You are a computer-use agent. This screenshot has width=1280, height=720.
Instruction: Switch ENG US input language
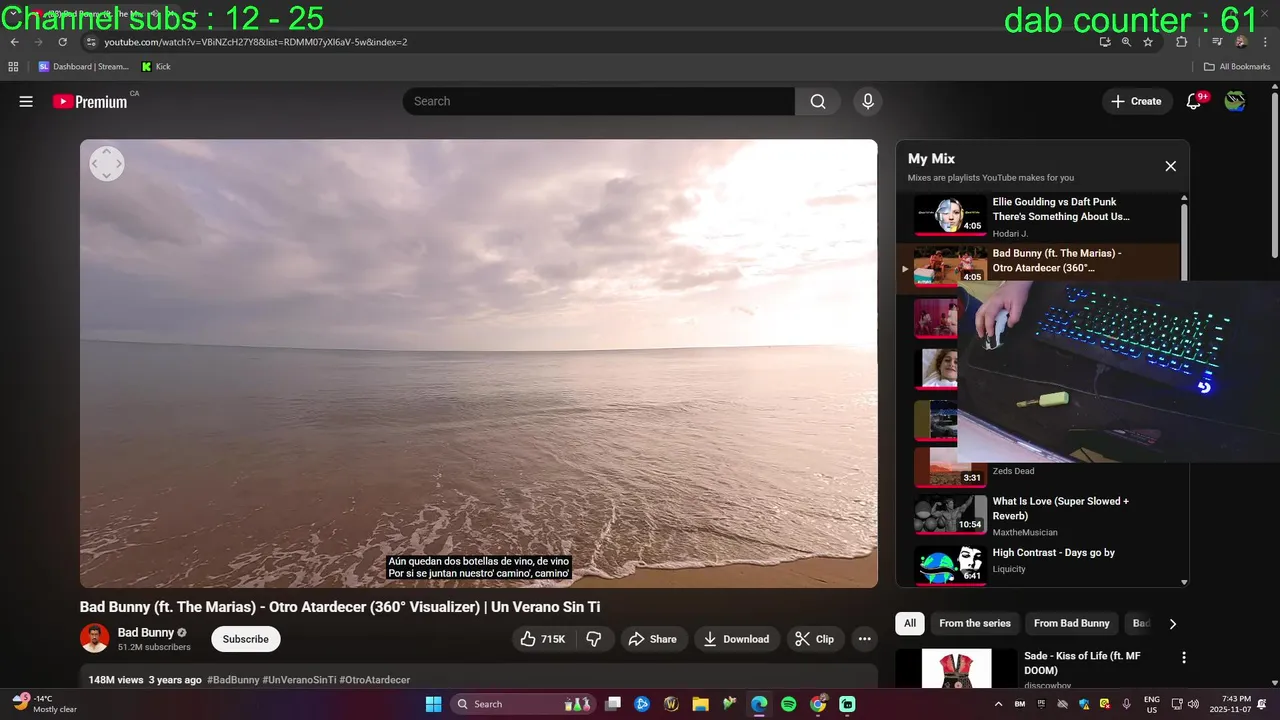point(1152,704)
